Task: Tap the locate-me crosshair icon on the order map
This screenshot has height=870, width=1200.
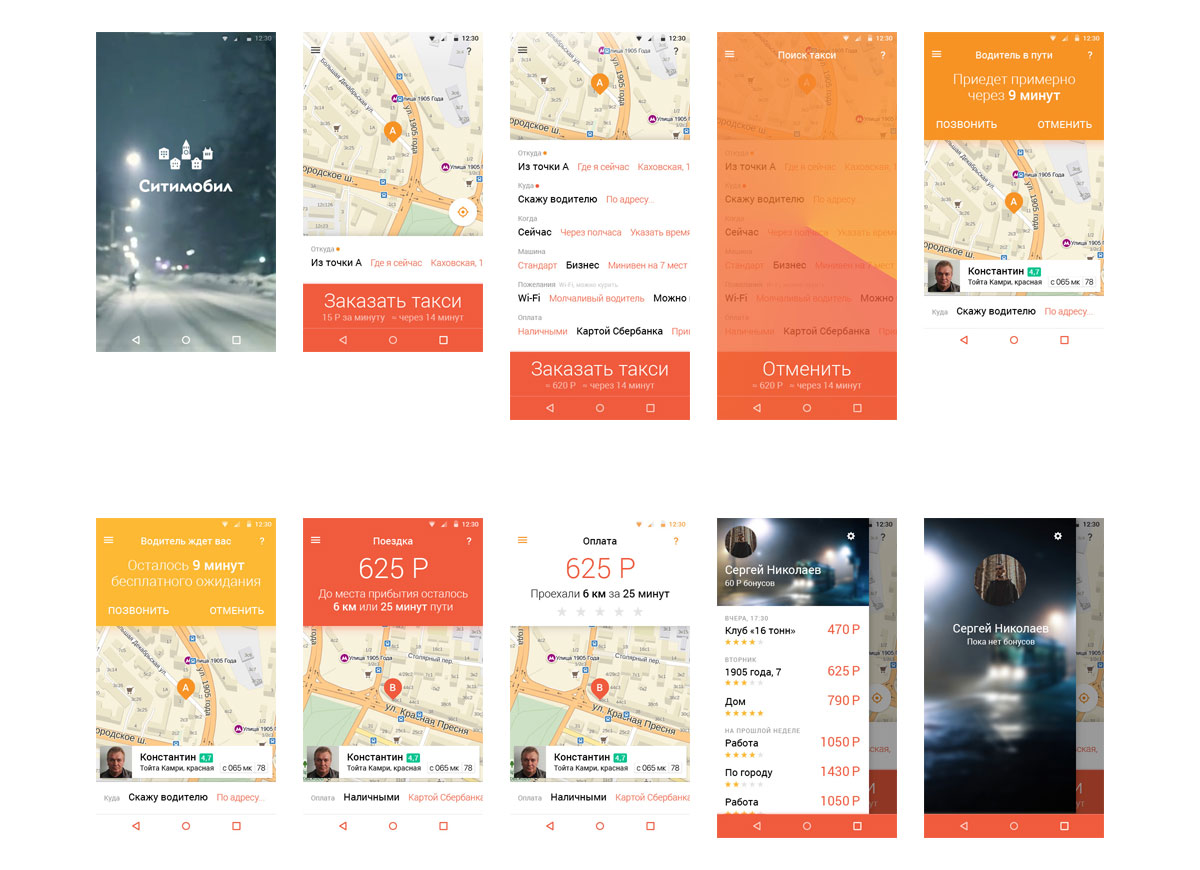Action: 462,212
